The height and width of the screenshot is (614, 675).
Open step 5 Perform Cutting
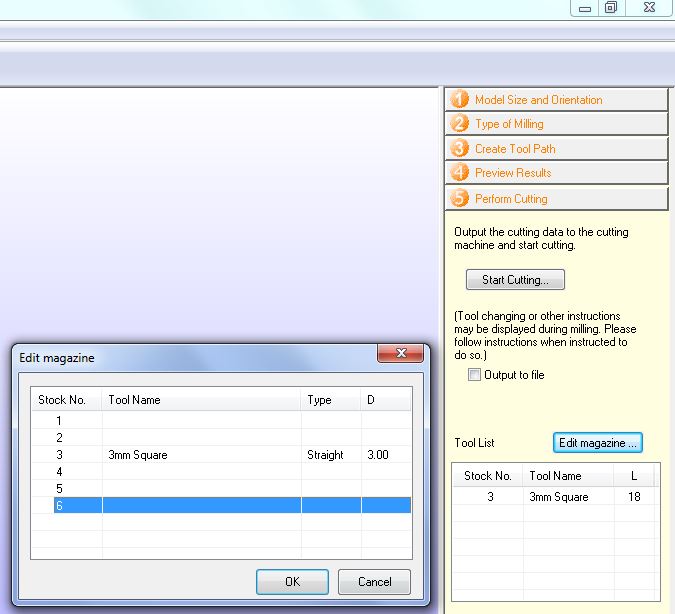point(556,198)
